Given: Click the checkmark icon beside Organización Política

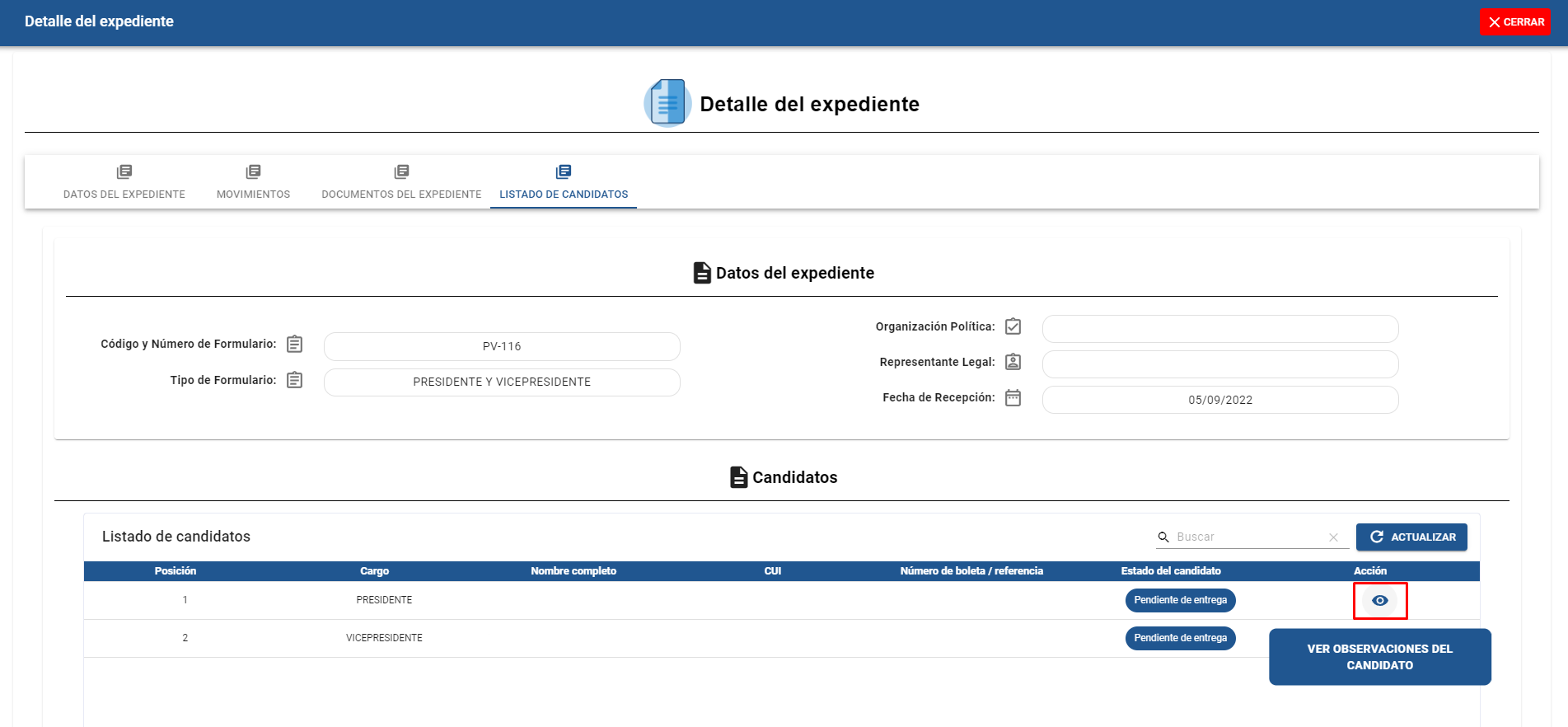Looking at the screenshot, I should click(x=1013, y=326).
